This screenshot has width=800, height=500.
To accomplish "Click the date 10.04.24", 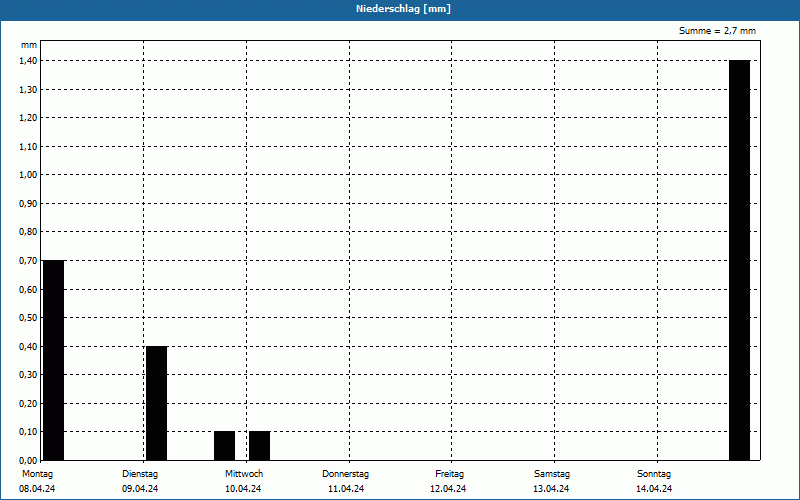I will pyautogui.click(x=243, y=489).
